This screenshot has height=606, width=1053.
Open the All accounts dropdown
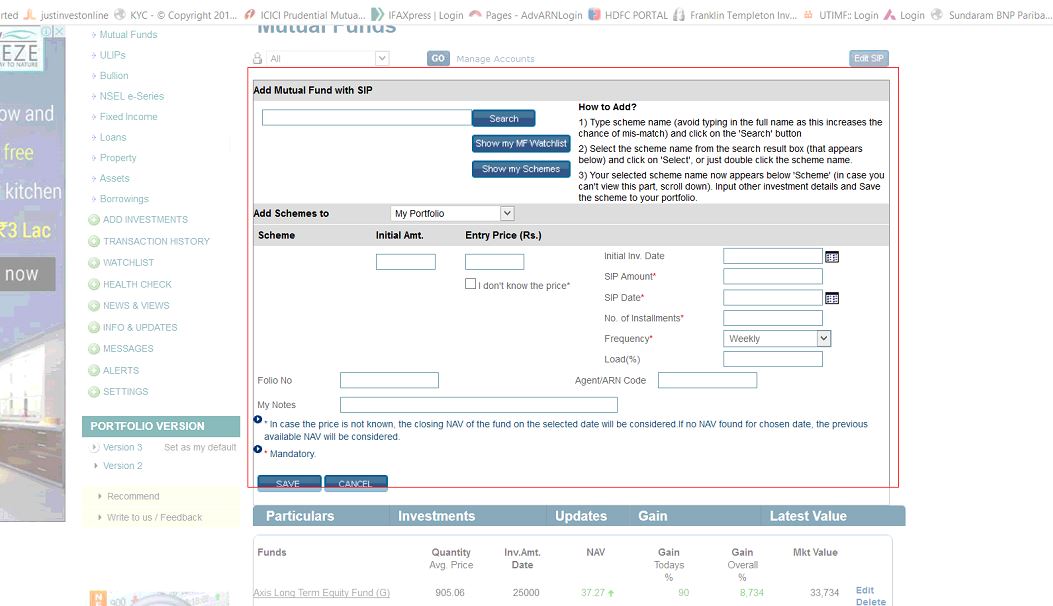[x=381, y=59]
